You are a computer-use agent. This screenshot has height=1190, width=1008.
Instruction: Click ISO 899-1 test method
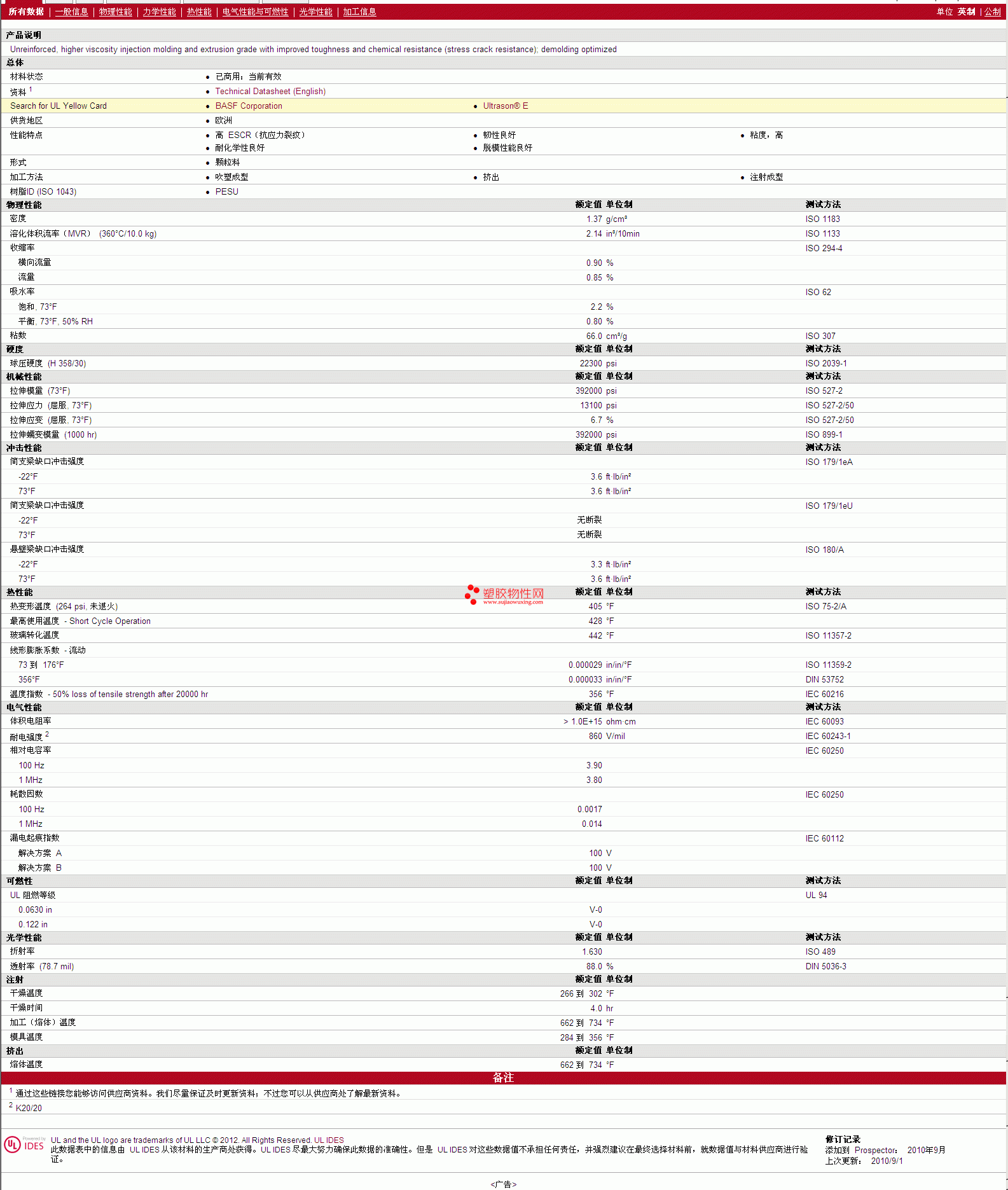824,434
